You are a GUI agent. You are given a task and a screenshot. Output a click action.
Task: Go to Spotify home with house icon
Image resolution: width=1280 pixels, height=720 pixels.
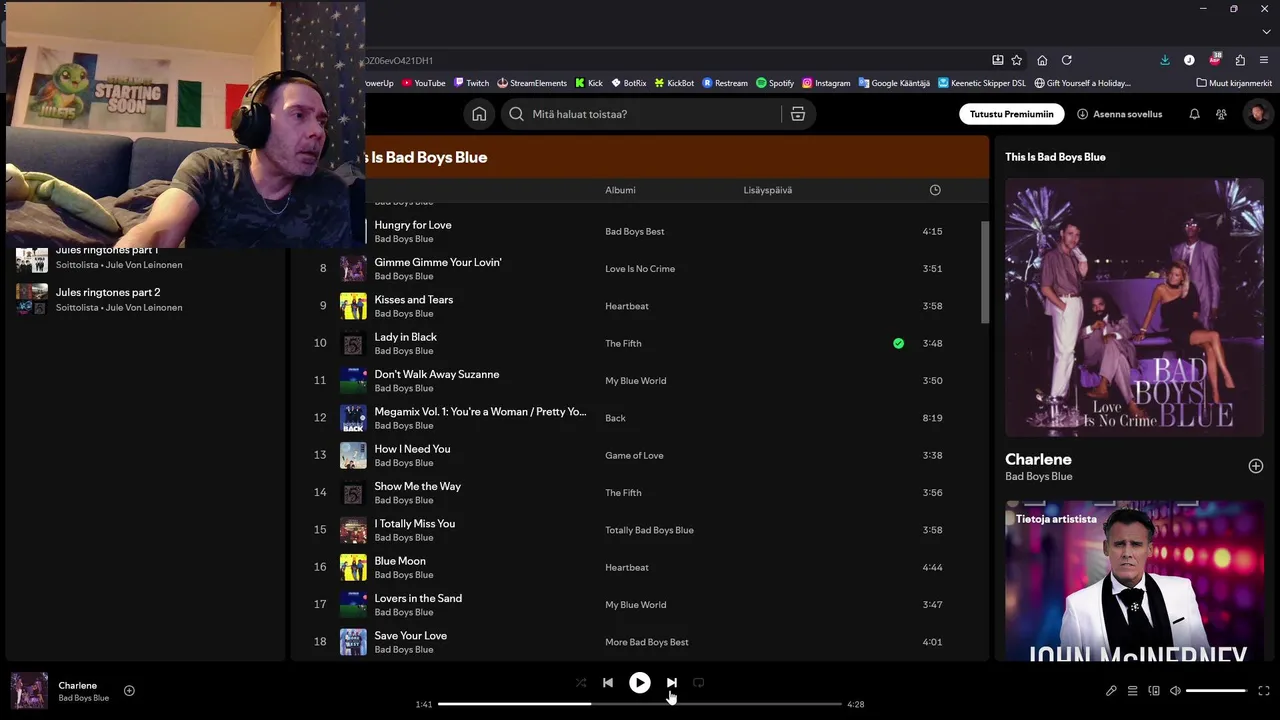[x=479, y=114]
